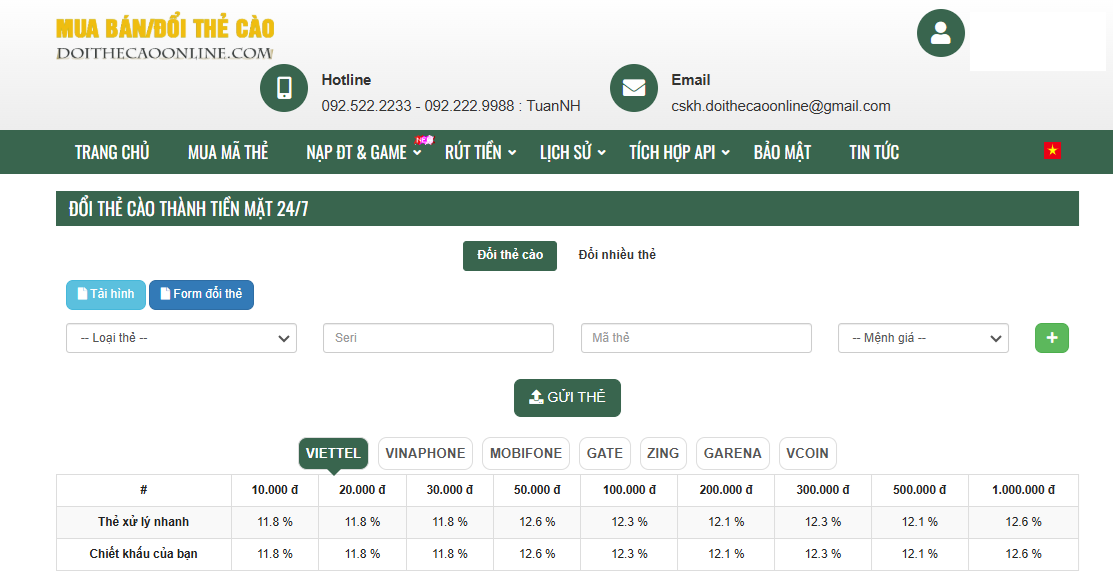
Task: Open Bảo Mật menu item
Action: pos(782,152)
